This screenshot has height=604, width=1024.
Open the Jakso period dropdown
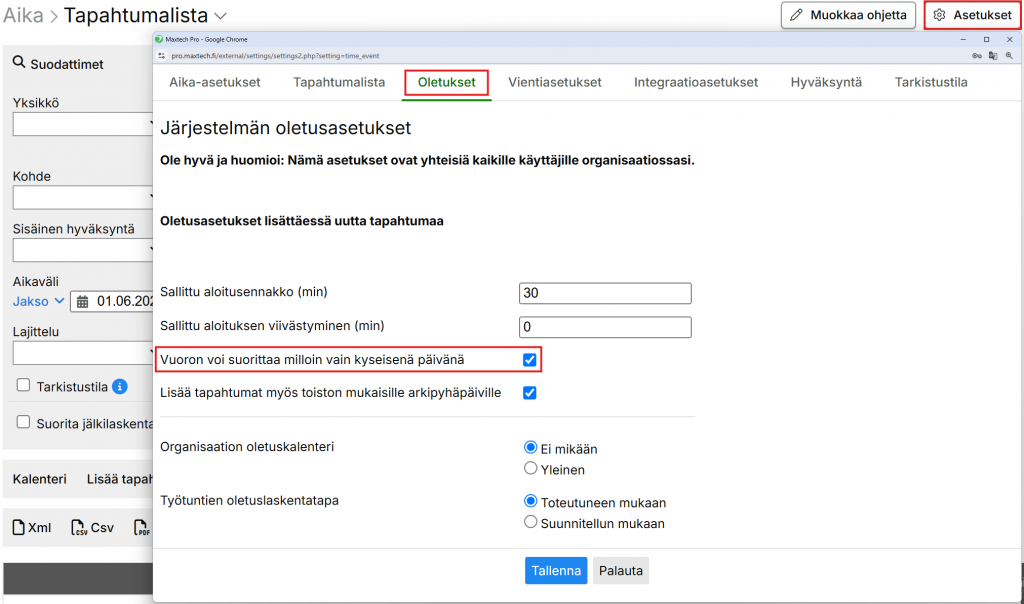pos(39,301)
